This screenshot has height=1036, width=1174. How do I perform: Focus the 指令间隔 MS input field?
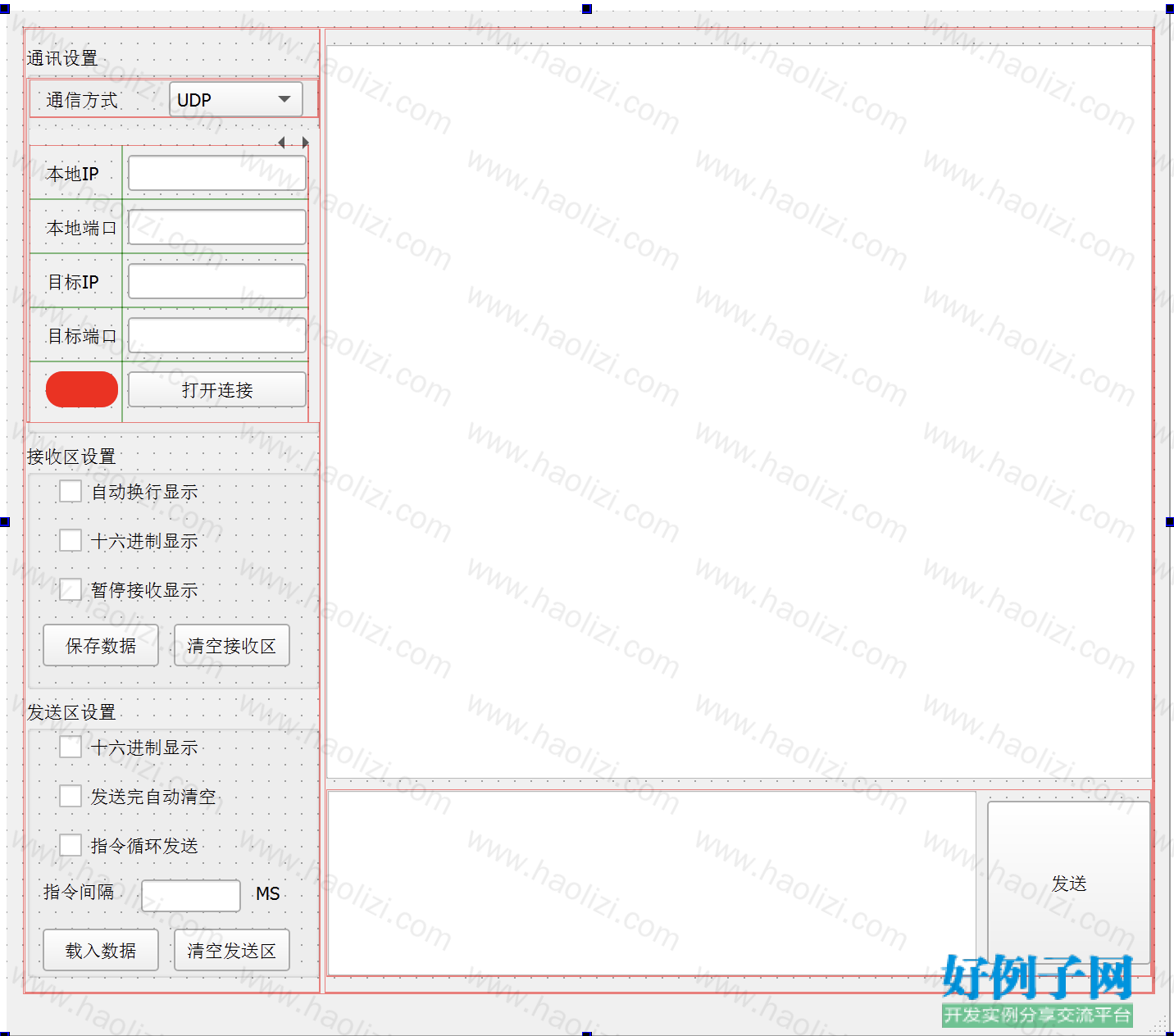191,895
